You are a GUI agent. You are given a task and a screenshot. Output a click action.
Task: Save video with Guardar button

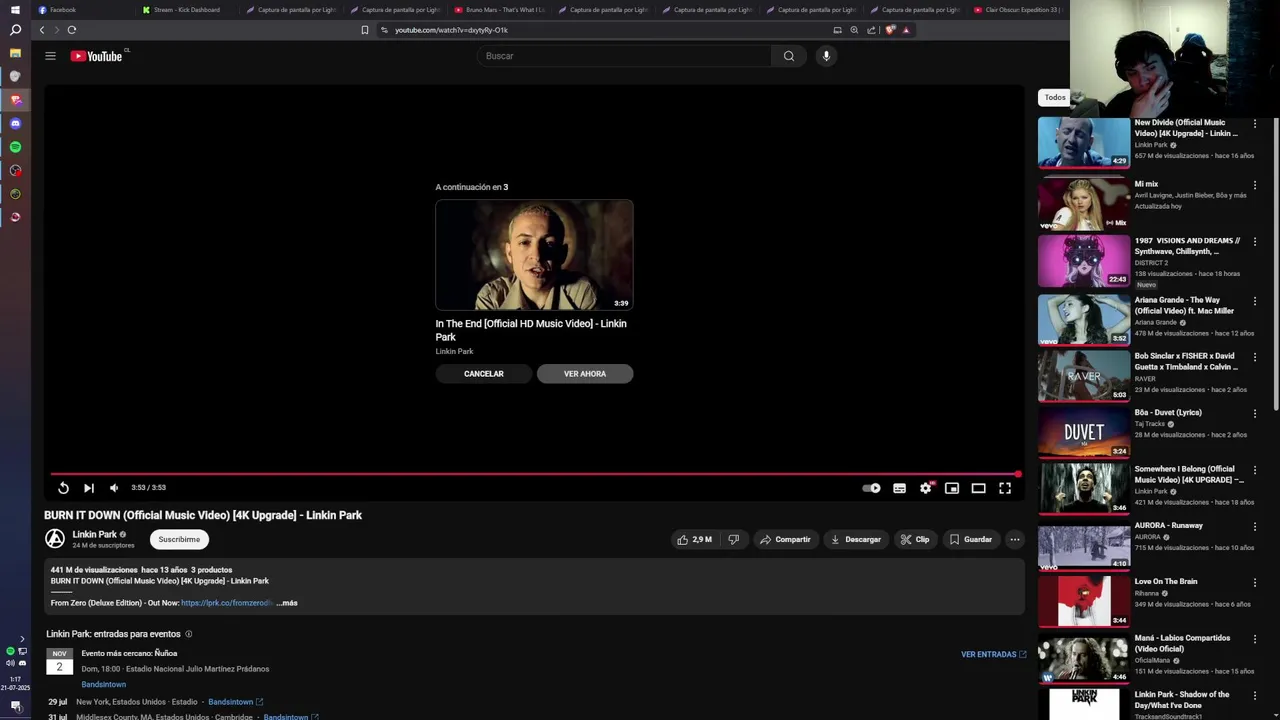tap(971, 539)
